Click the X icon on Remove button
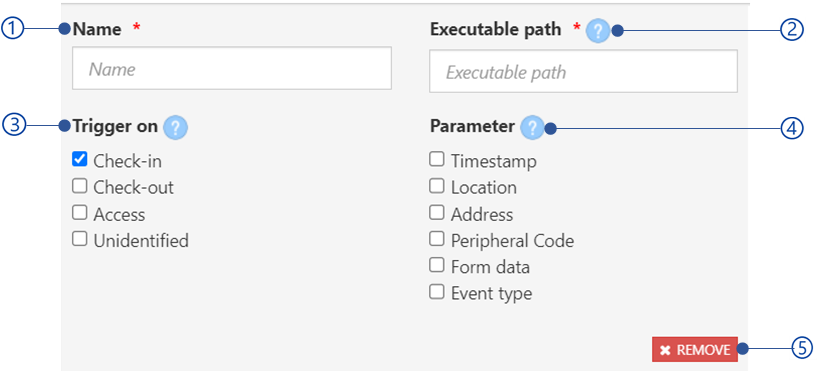Screen dimensions: 817x371 [665, 350]
